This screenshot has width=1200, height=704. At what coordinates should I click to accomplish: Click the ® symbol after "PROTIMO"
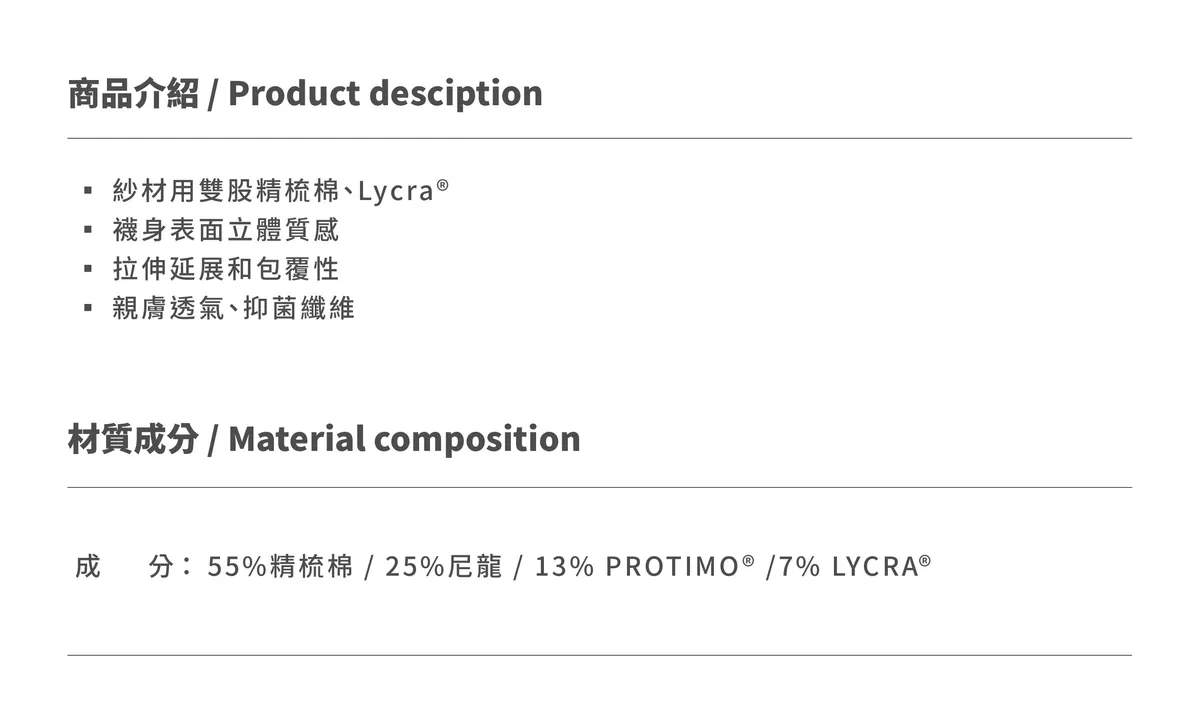(x=748, y=560)
